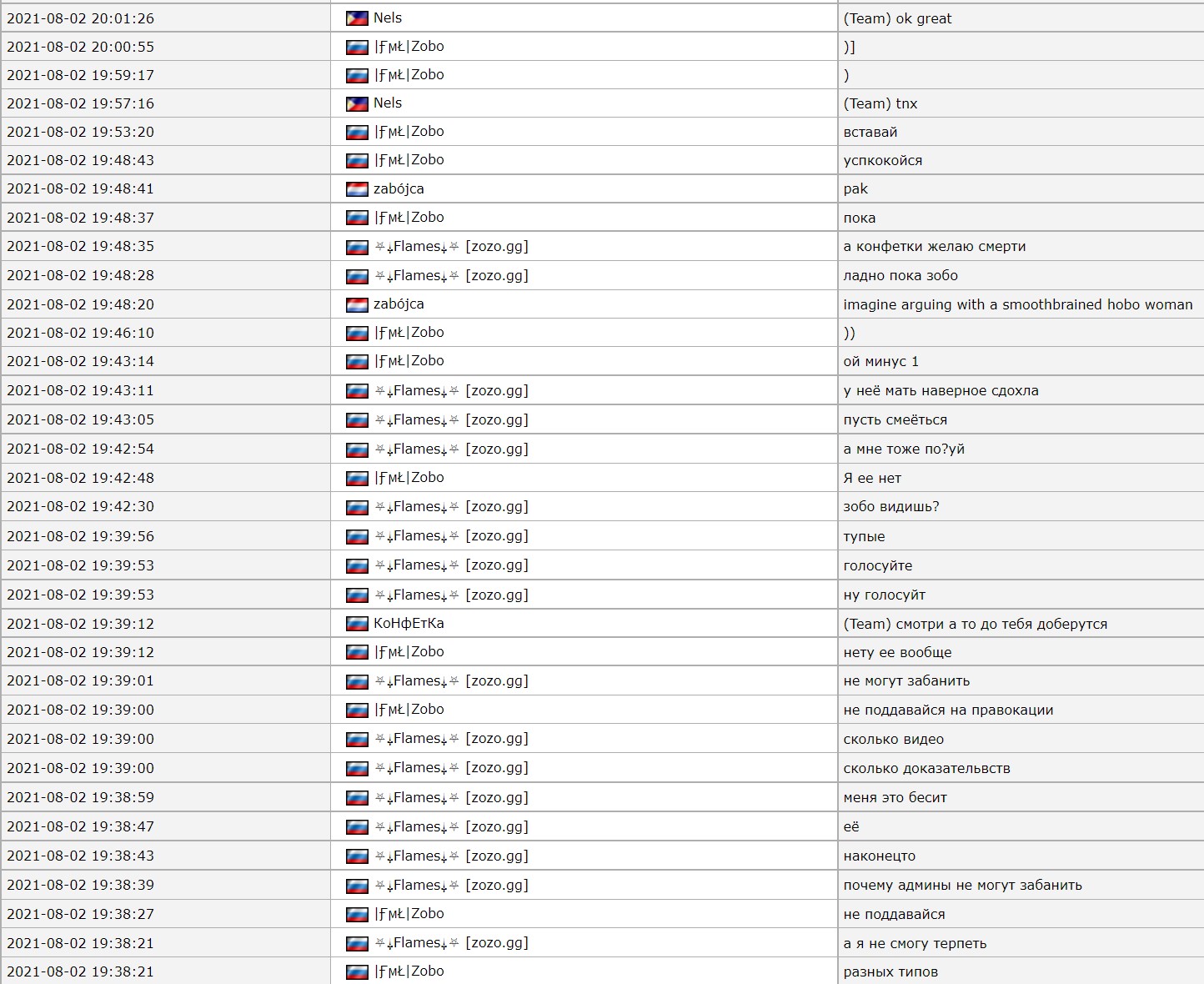This screenshot has height=984, width=1204.
Task: Click the flag beside Zobo at 19:53:20
Action: 357,132
